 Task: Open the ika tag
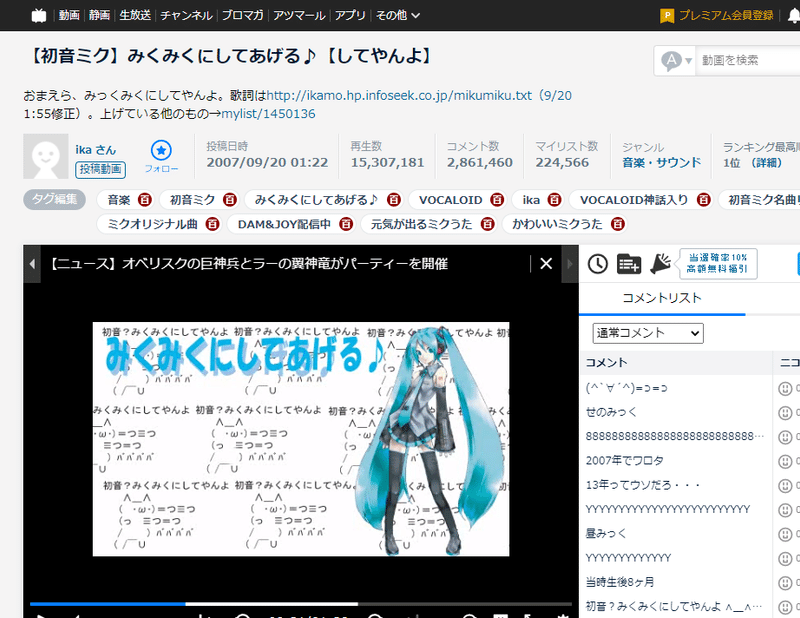[531, 200]
